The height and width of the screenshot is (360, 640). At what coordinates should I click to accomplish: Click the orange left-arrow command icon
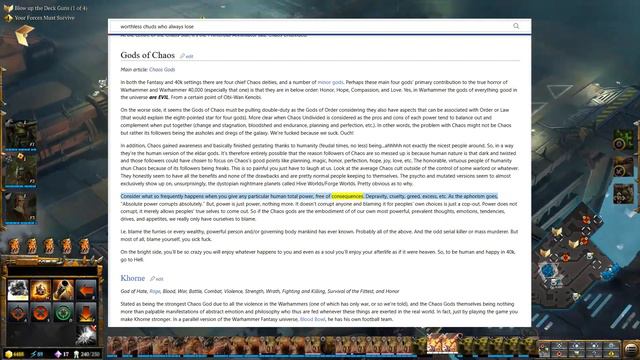[86, 290]
